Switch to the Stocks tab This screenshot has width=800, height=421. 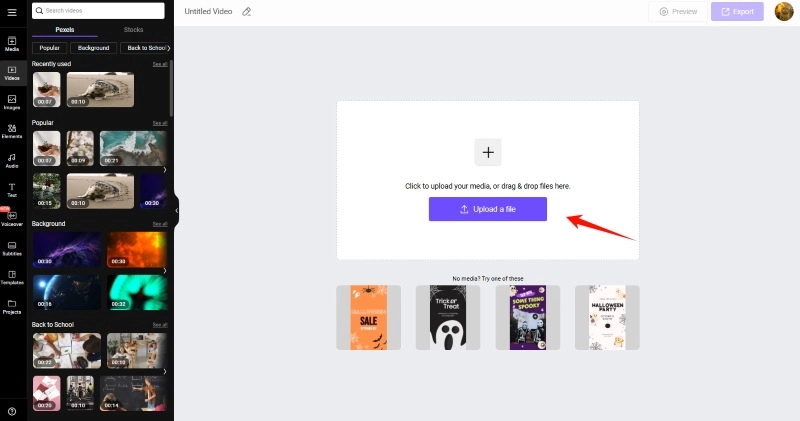click(x=133, y=30)
